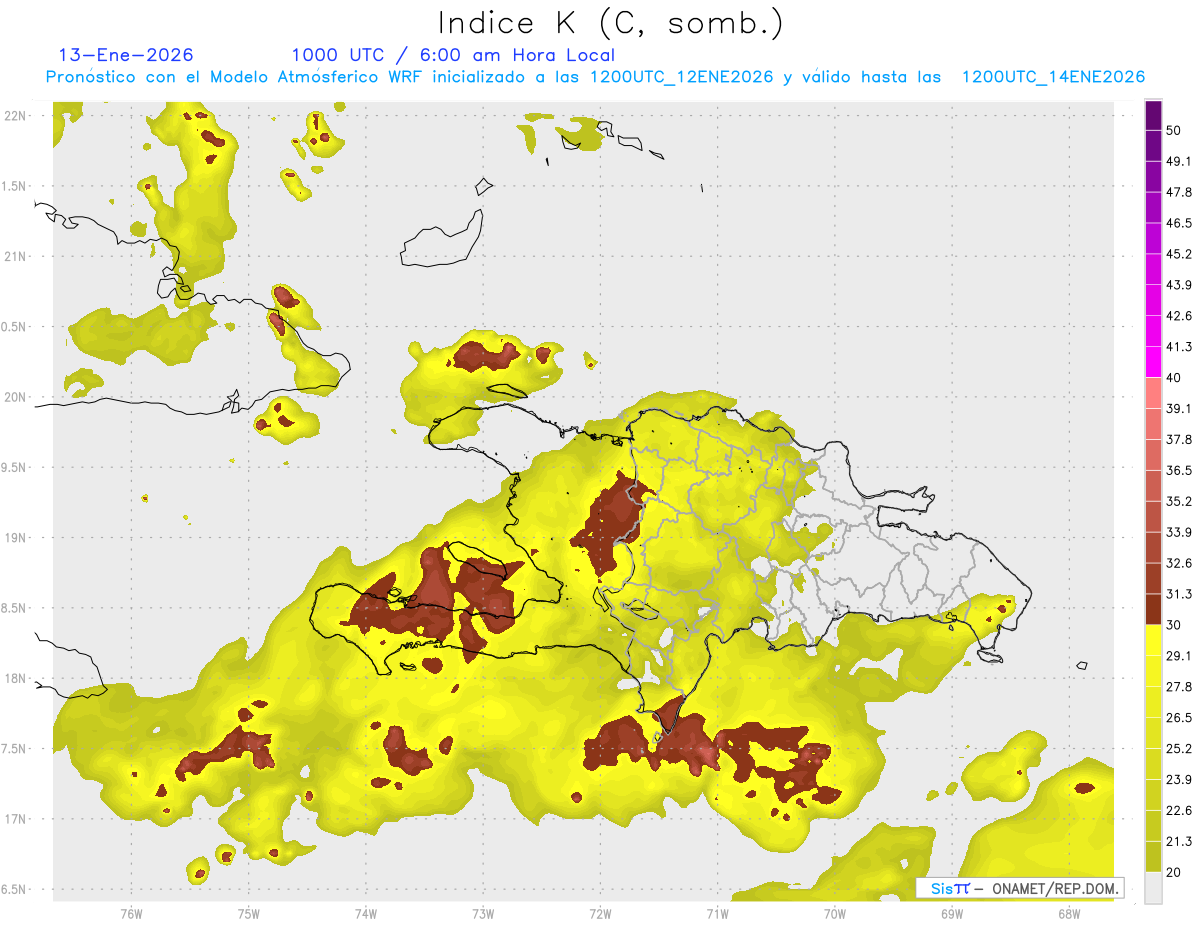Click the '18N' latitude label

point(15,678)
